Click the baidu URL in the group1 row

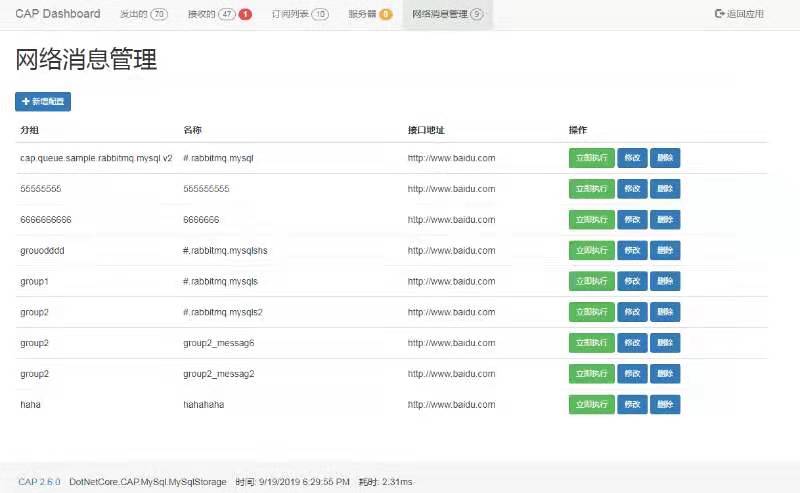coord(452,281)
